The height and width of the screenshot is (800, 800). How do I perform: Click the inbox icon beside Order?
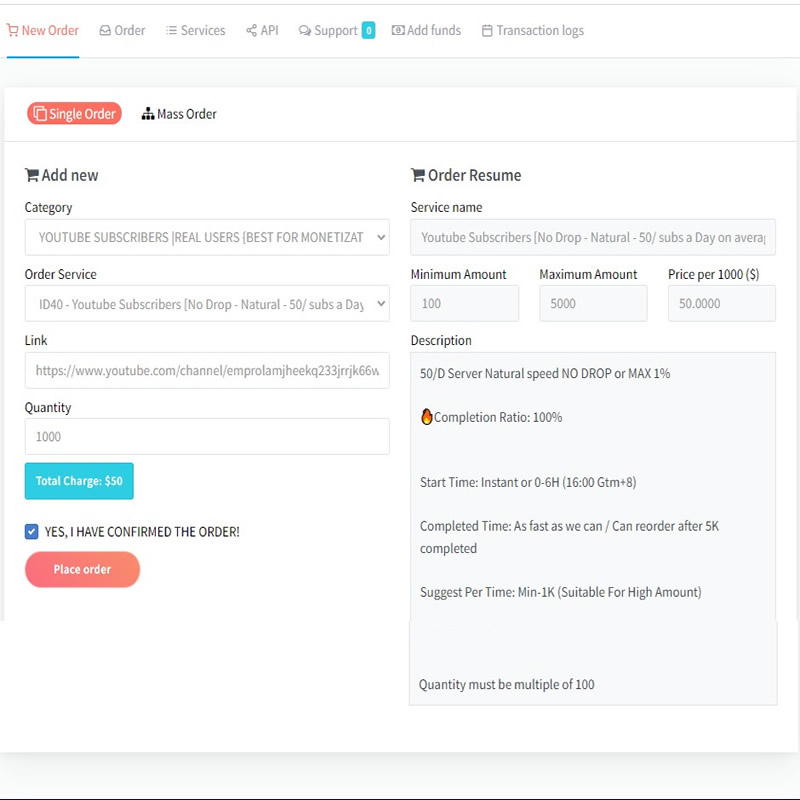point(105,31)
